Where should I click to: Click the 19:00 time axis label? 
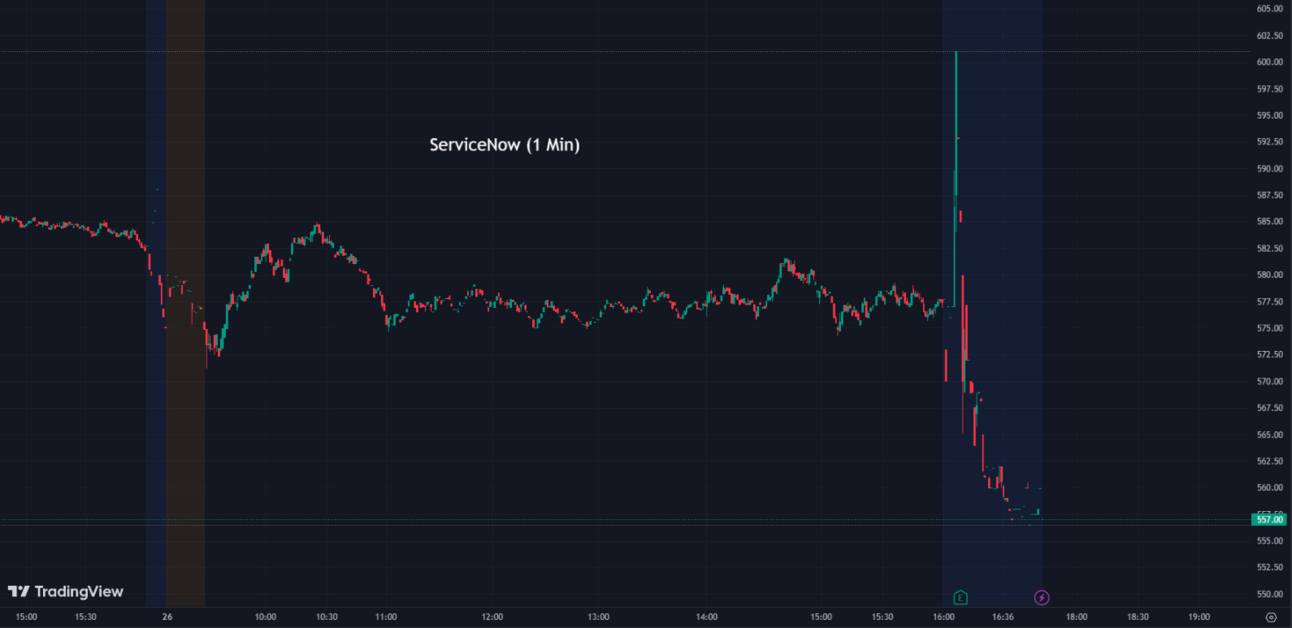pos(1199,617)
